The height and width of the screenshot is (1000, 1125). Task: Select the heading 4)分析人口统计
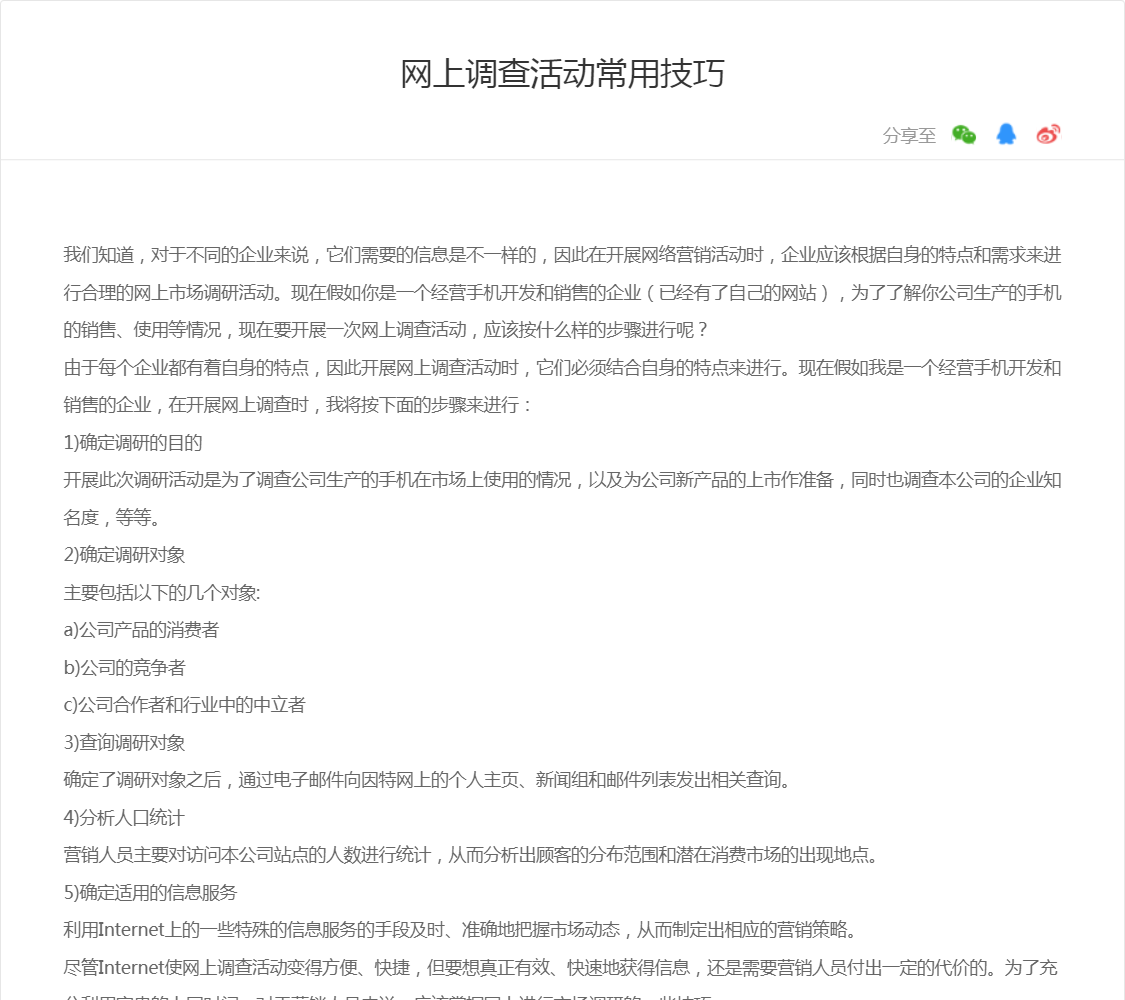(x=124, y=818)
